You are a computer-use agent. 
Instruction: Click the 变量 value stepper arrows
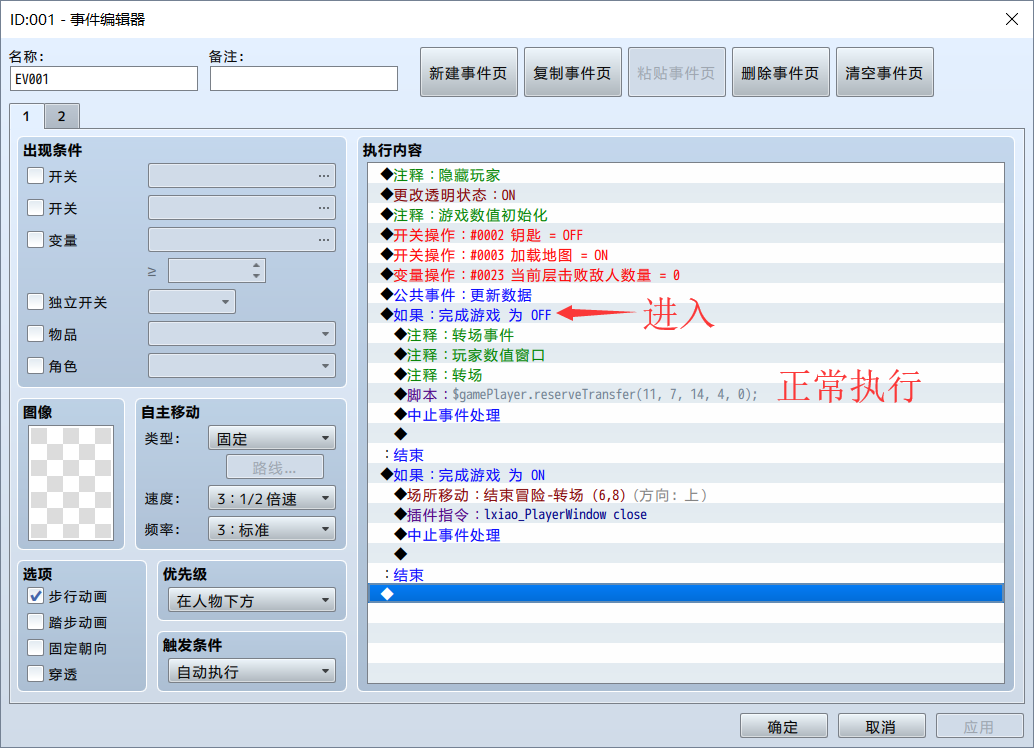pyautogui.click(x=257, y=270)
